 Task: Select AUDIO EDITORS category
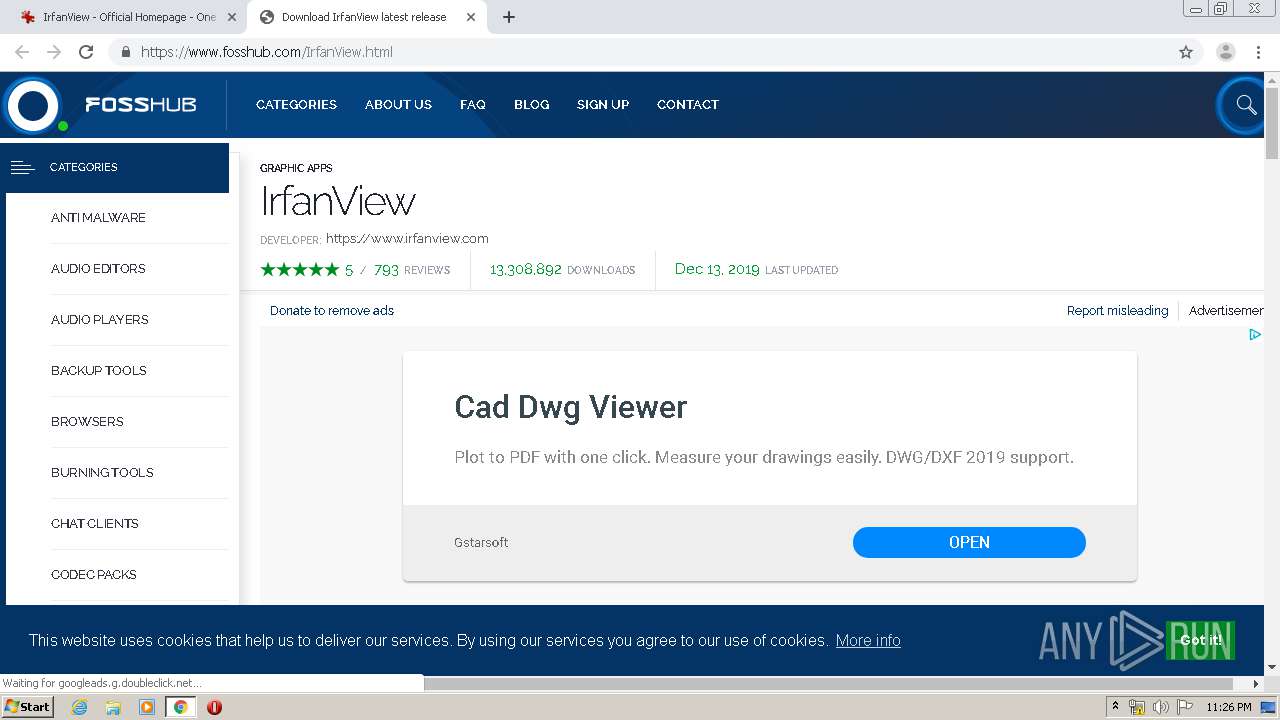[98, 268]
